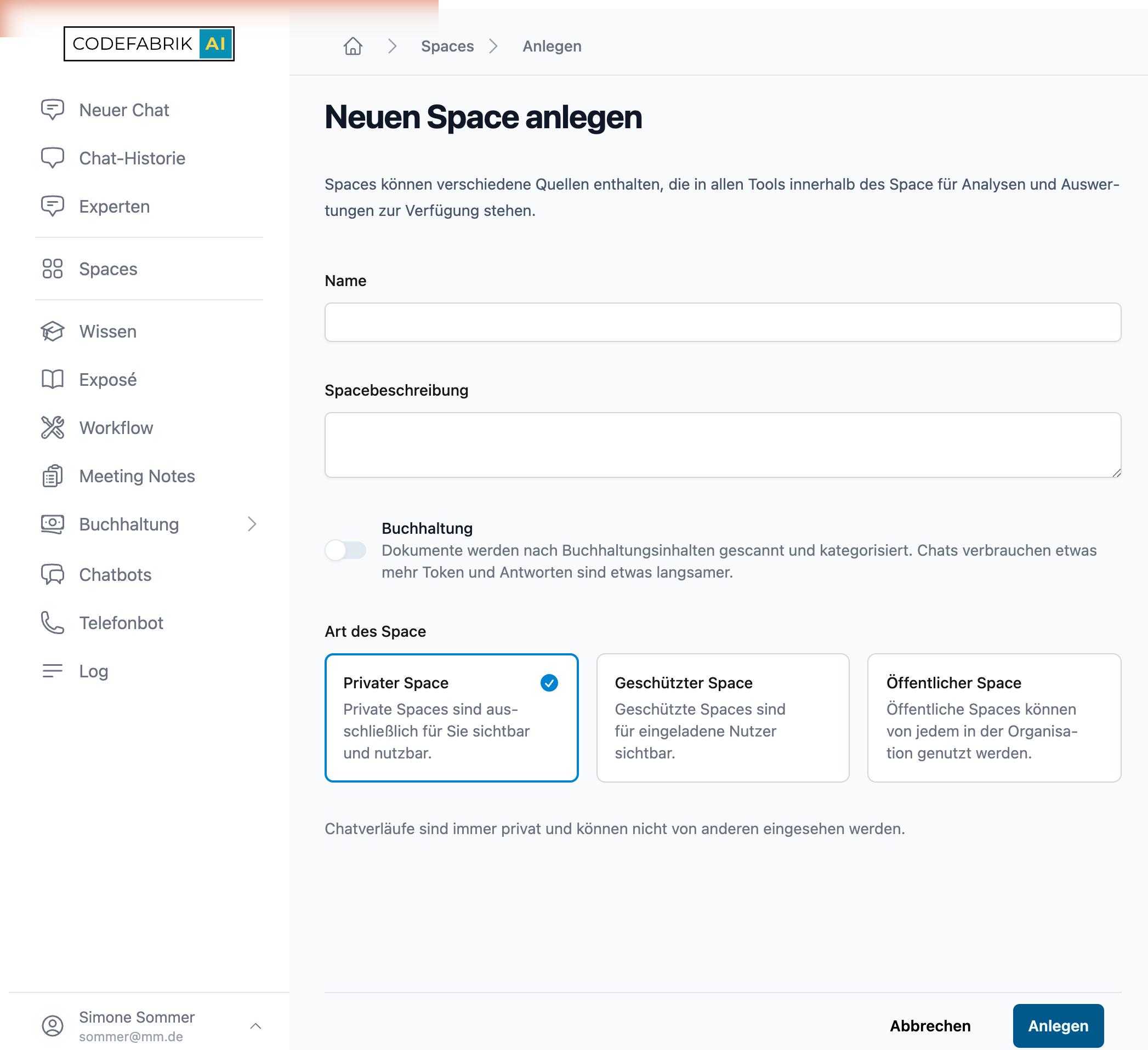Expand the Buchhaltung submenu chevron

coord(252,524)
